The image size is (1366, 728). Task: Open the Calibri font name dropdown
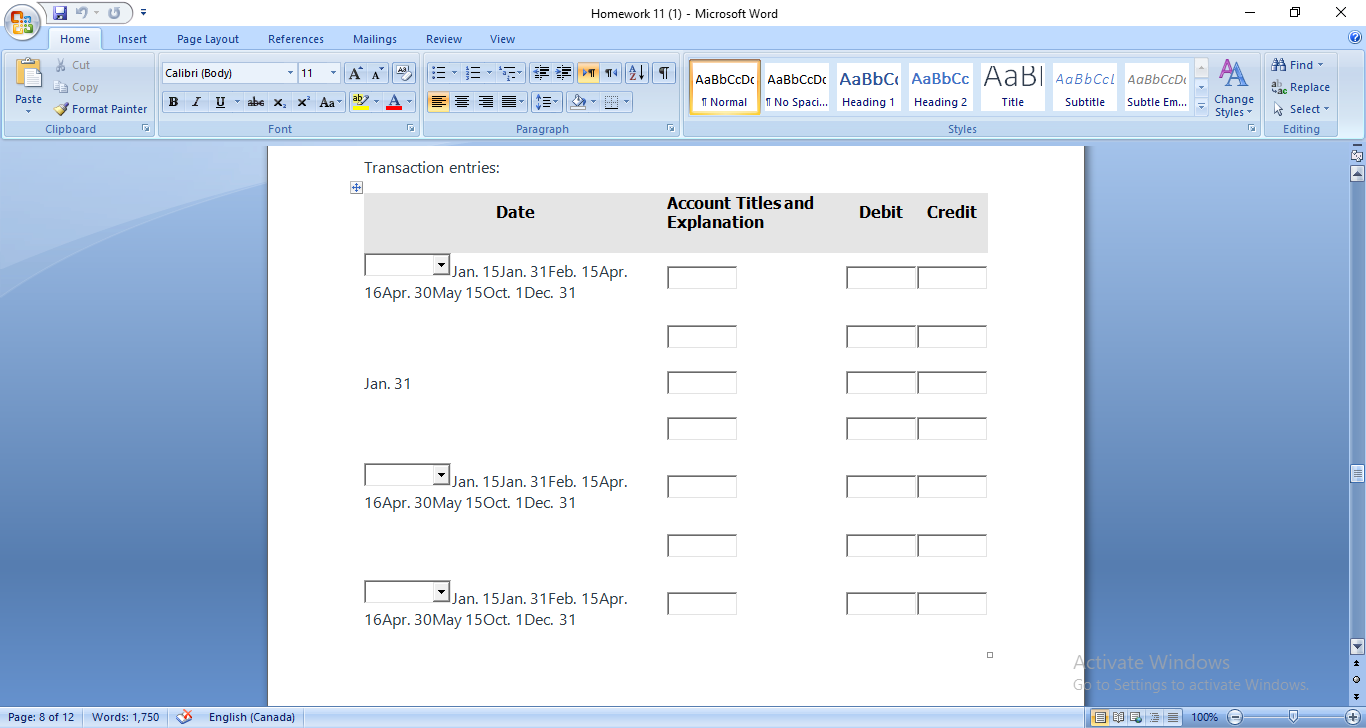[289, 72]
